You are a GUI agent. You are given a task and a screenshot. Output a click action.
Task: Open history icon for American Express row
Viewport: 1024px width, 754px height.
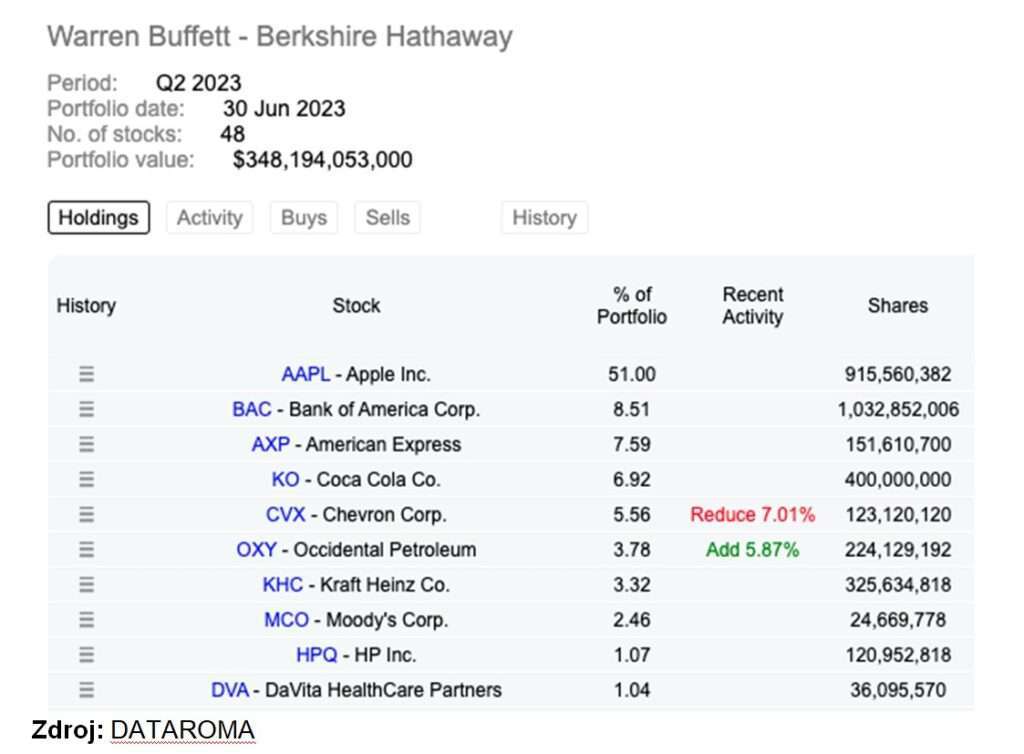[86, 445]
